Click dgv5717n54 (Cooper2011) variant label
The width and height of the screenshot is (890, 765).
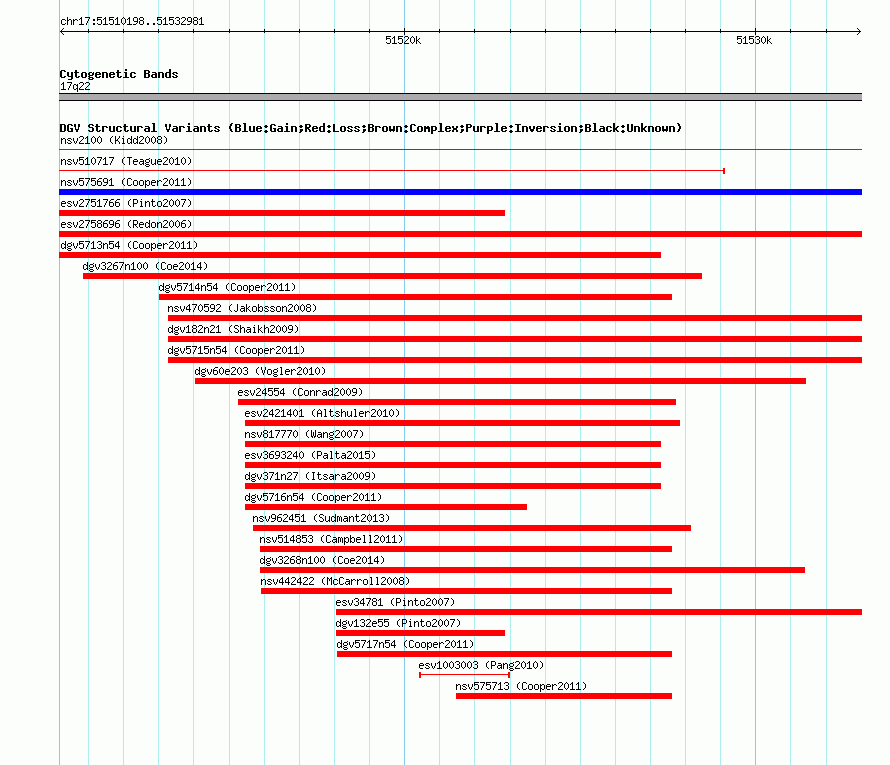click(405, 644)
